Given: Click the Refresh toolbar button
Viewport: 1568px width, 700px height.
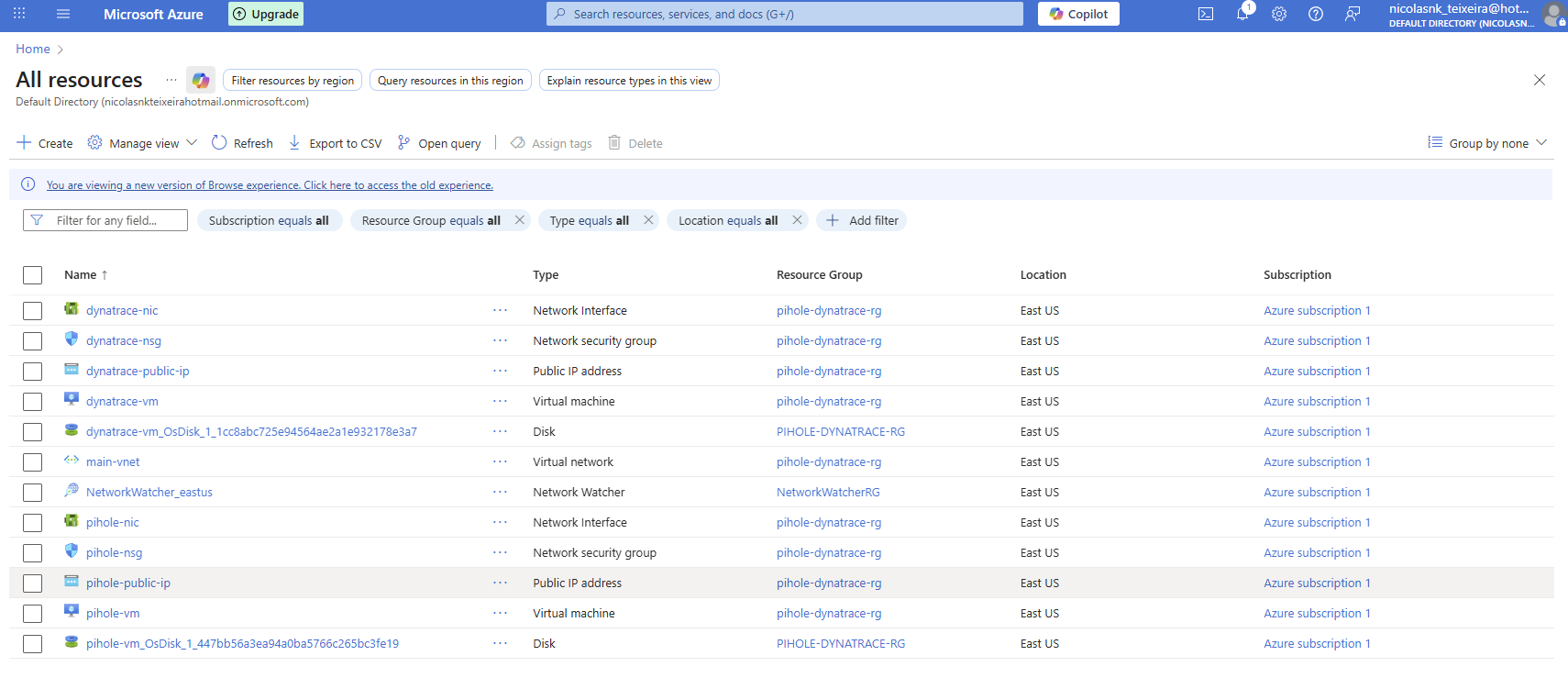Looking at the screenshot, I should 242,143.
